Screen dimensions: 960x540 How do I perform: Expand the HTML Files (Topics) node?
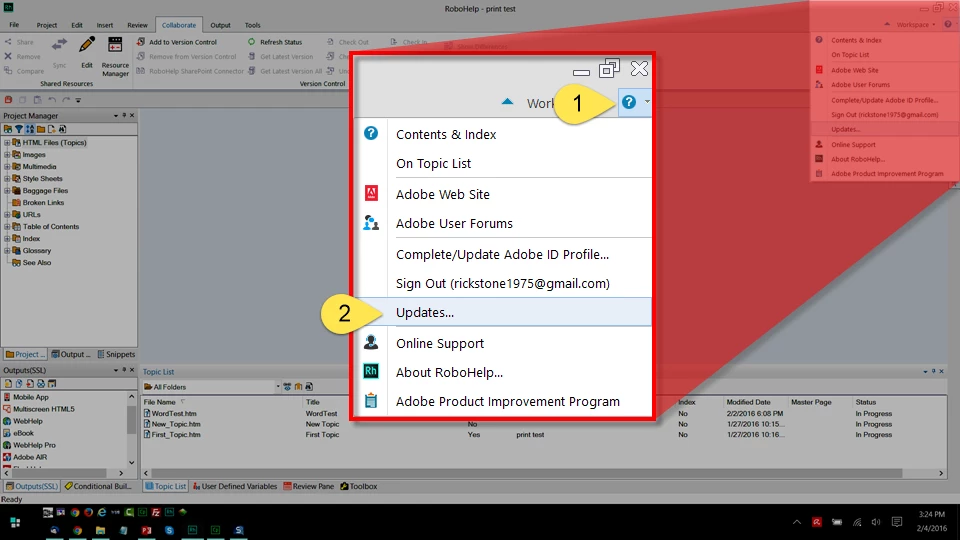7,143
